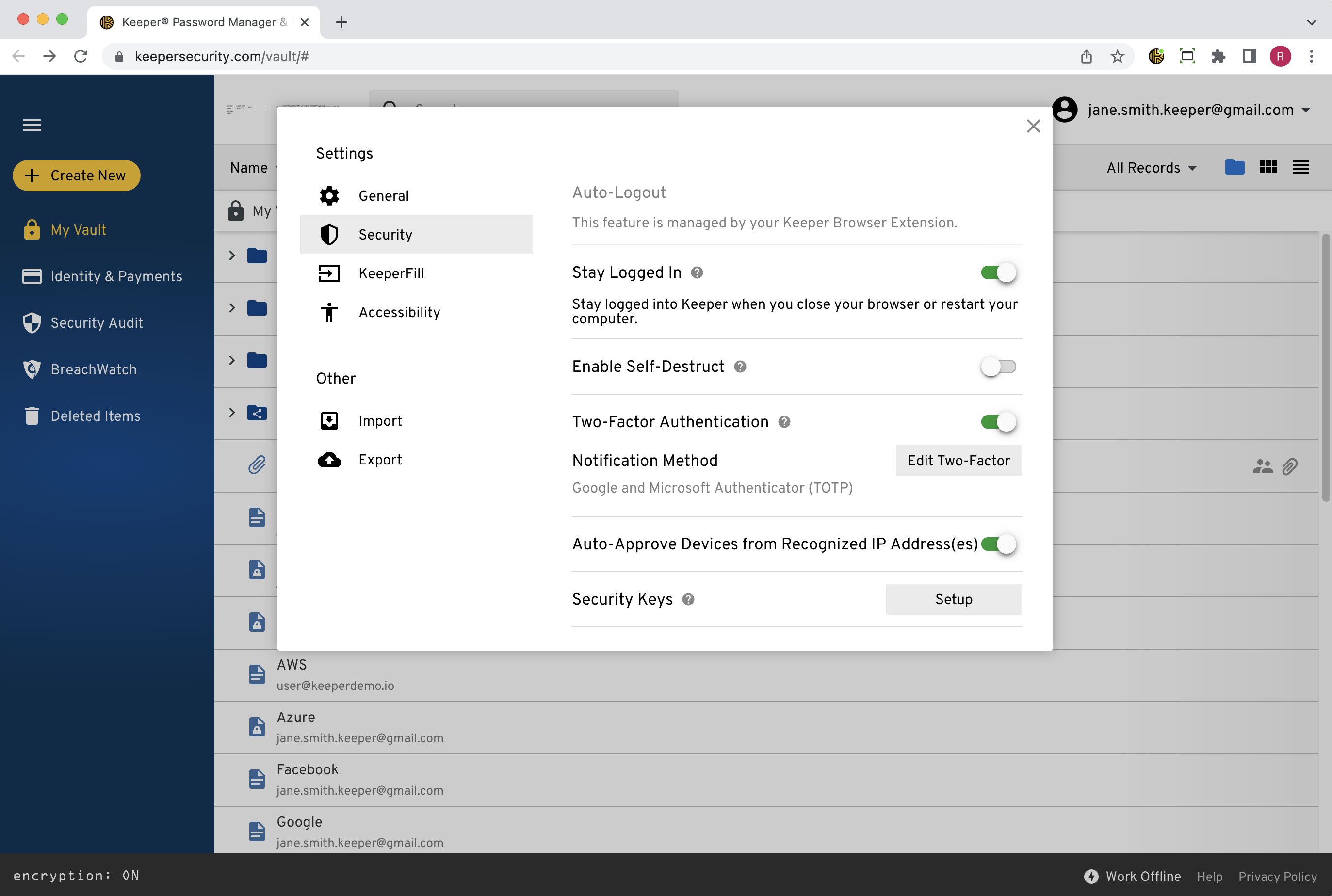Click the vault list vertical scrollbar

[x=1325, y=368]
